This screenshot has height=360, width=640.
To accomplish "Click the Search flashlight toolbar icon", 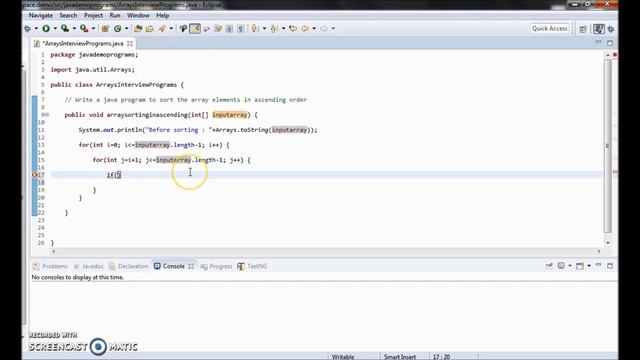I will (x=162, y=29).
